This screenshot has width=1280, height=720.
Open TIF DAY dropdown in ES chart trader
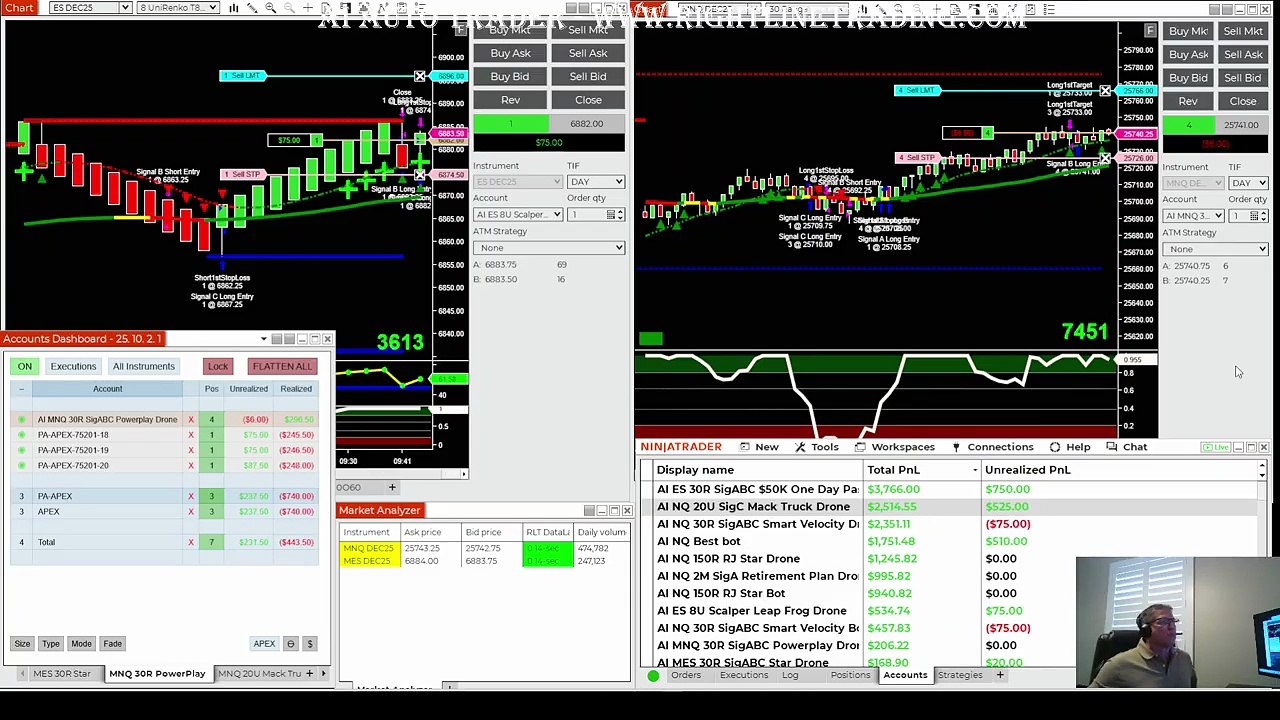click(596, 182)
